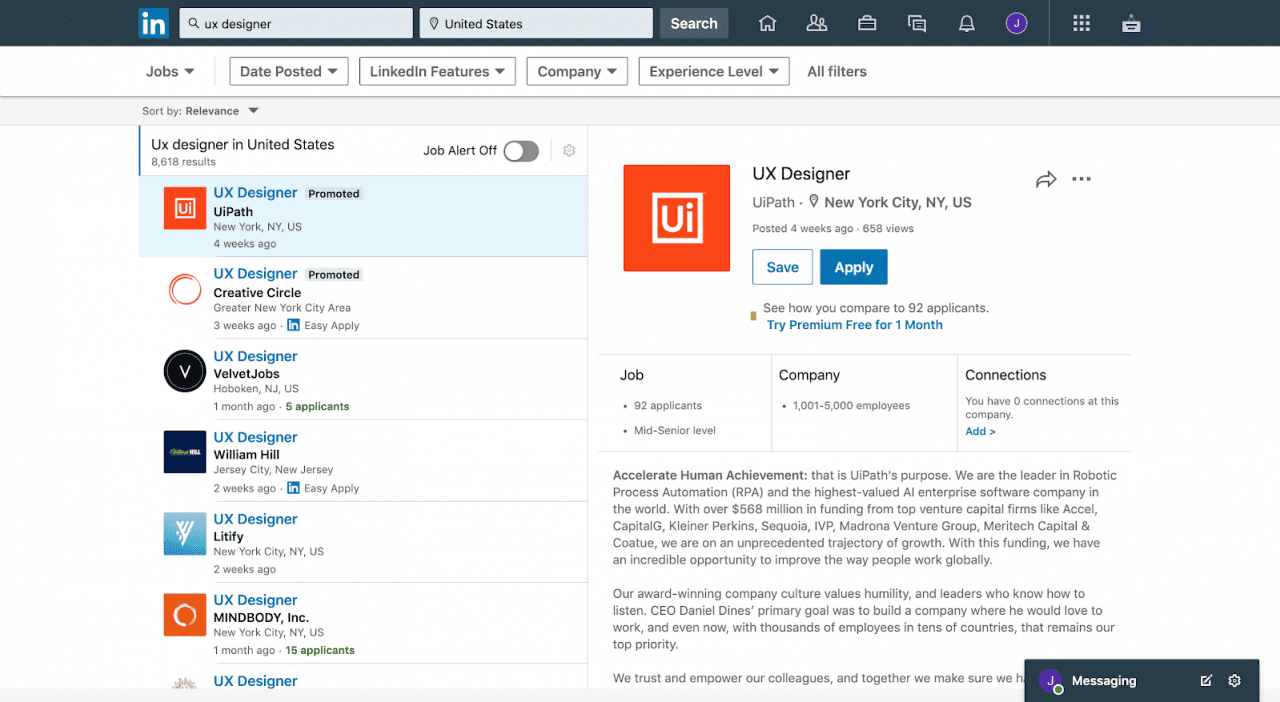This screenshot has width=1280, height=702.
Task: Expand the Date Posted filter dropdown
Action: click(x=288, y=71)
